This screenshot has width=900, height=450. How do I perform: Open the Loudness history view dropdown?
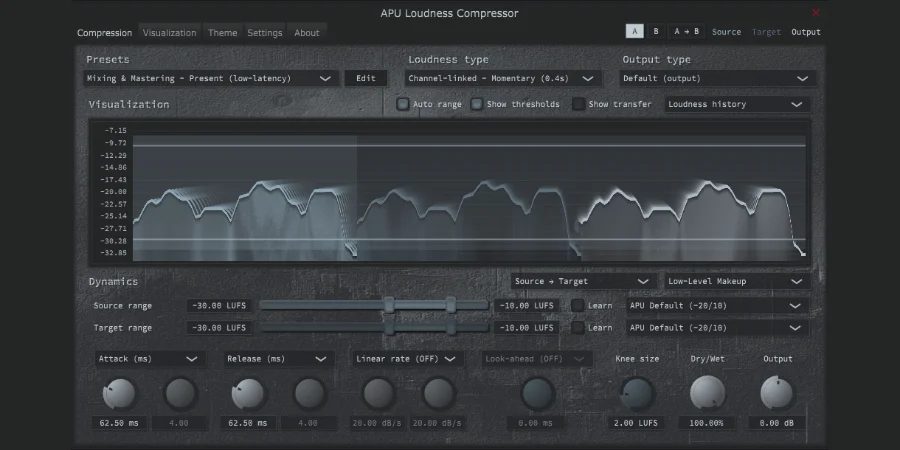[x=737, y=104]
